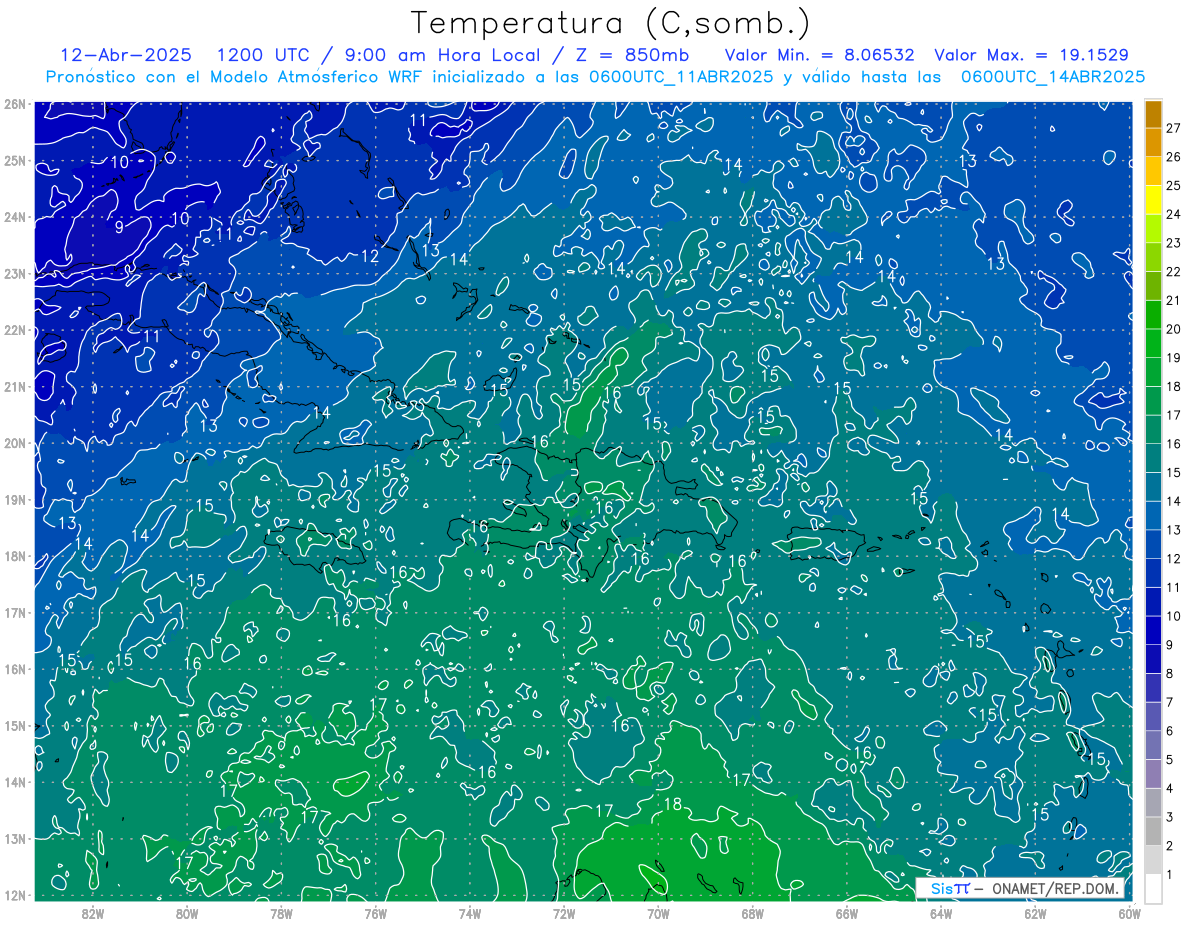This screenshot has height=927, width=1200.
Task: Click the 74W longitude axis label
Action: coord(470,913)
